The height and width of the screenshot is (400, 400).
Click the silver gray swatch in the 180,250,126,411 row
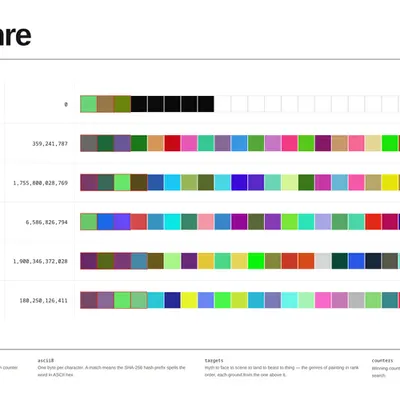point(356,300)
